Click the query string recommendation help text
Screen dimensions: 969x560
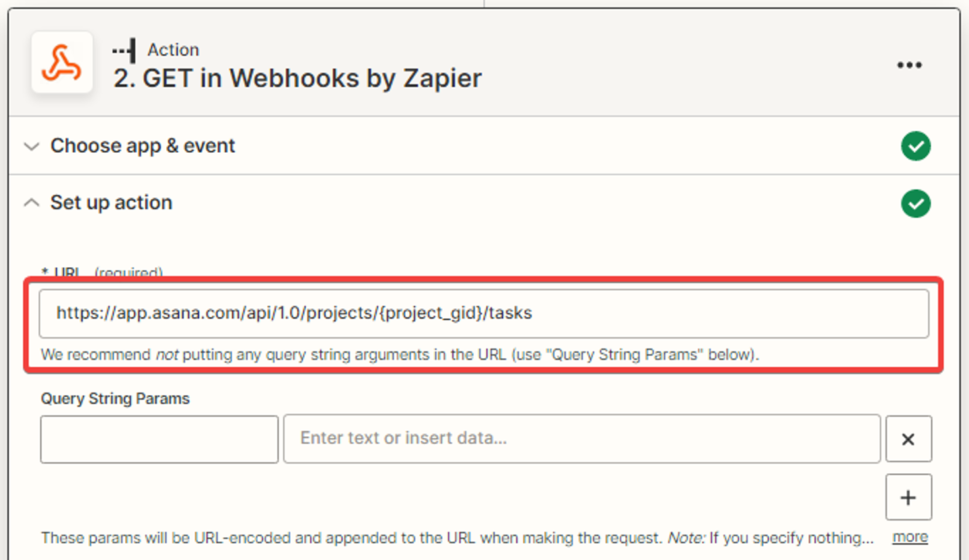point(400,355)
